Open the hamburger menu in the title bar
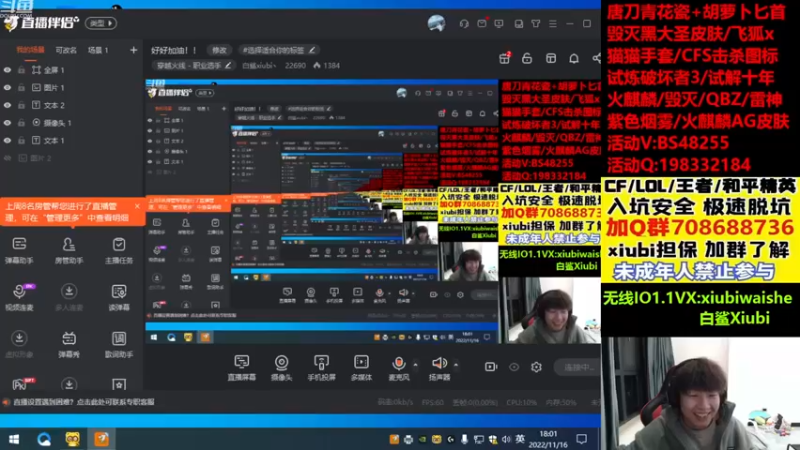This screenshot has height=450, width=800. pyautogui.click(x=553, y=23)
